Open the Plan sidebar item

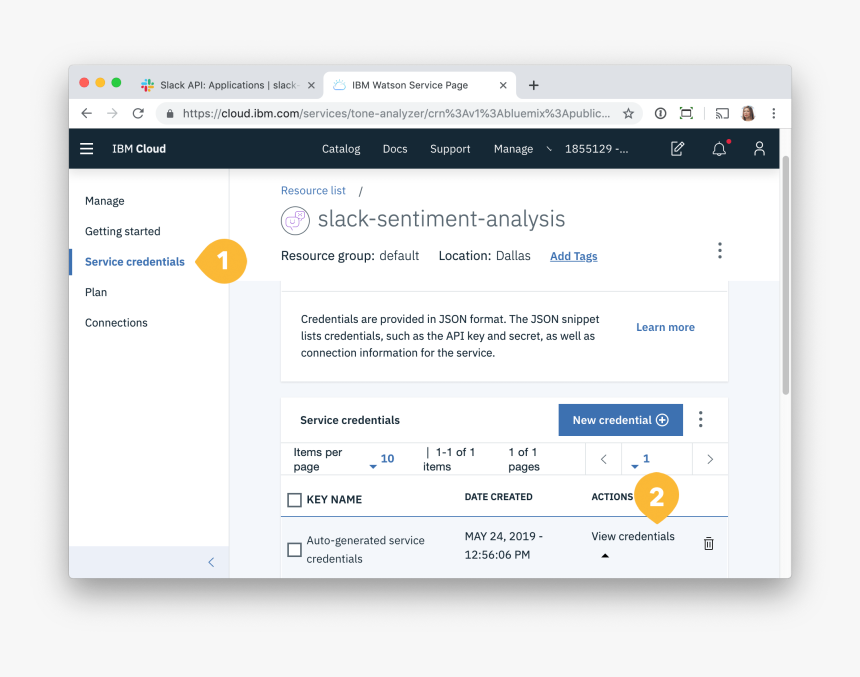[96, 292]
